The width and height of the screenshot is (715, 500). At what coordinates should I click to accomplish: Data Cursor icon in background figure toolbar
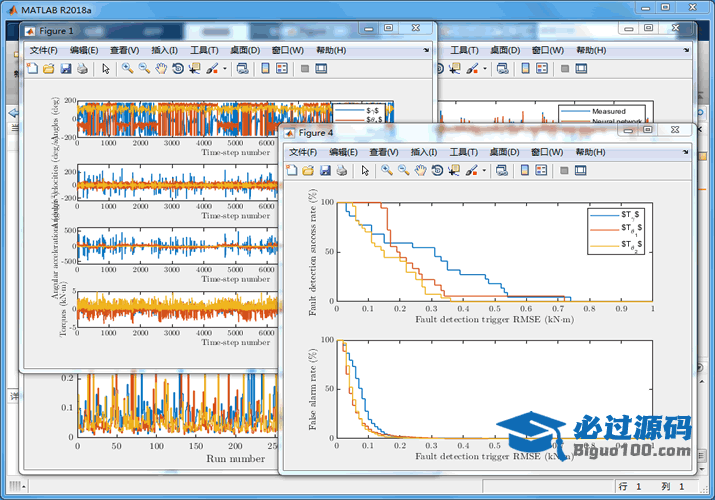click(455, 69)
